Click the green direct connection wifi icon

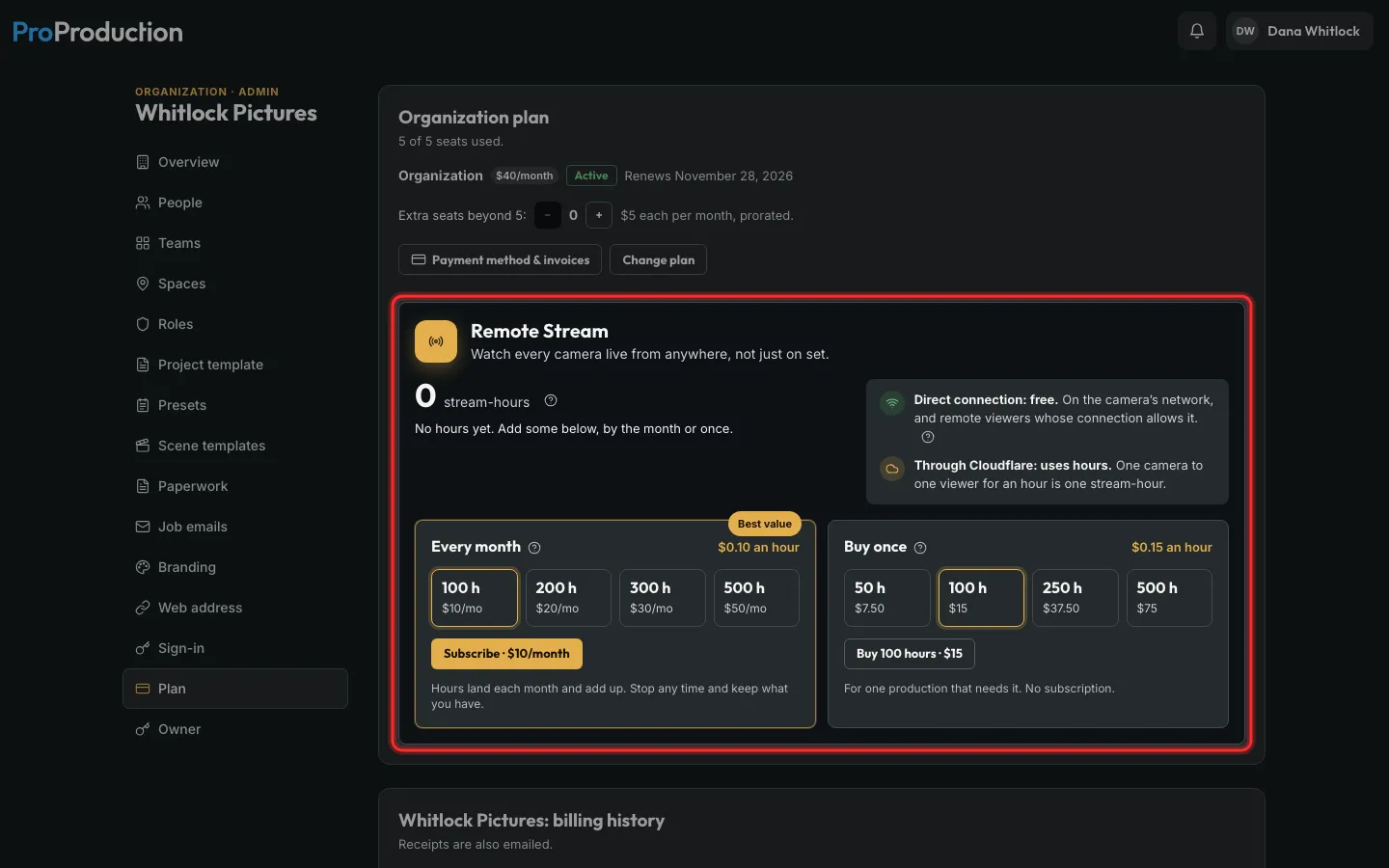(892, 402)
